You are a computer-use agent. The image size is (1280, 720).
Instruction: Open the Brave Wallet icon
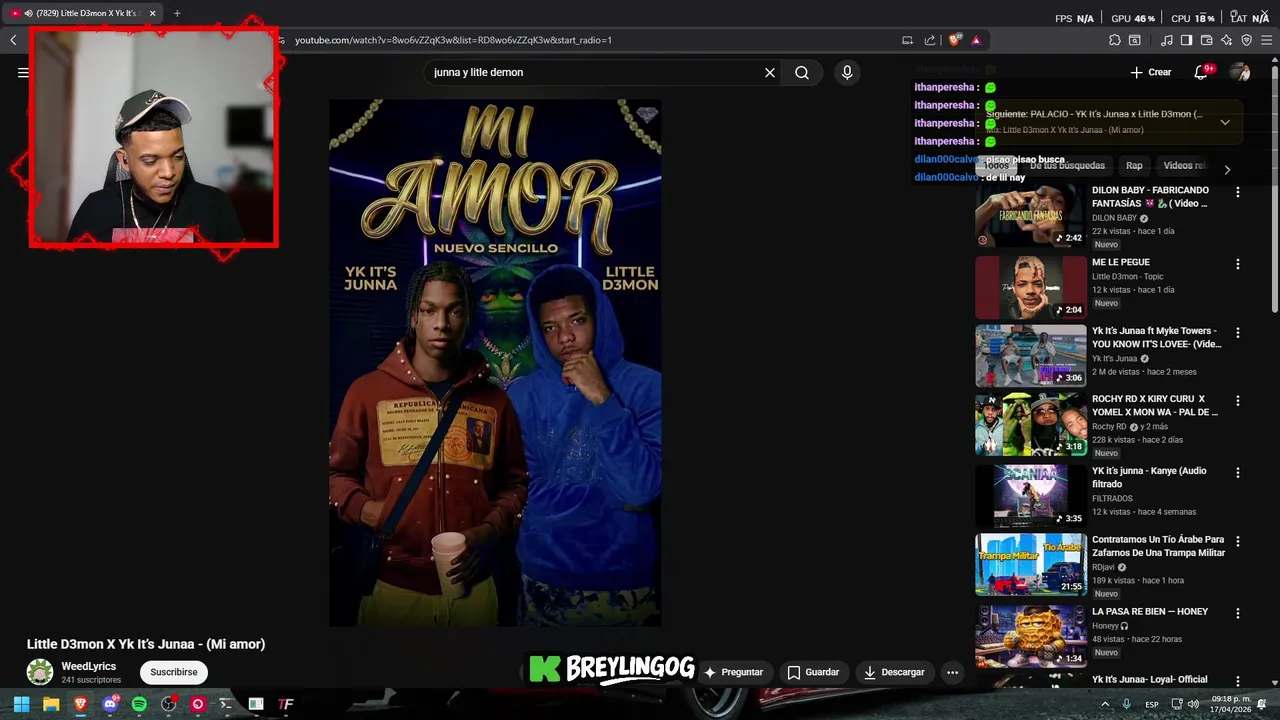[1206, 40]
